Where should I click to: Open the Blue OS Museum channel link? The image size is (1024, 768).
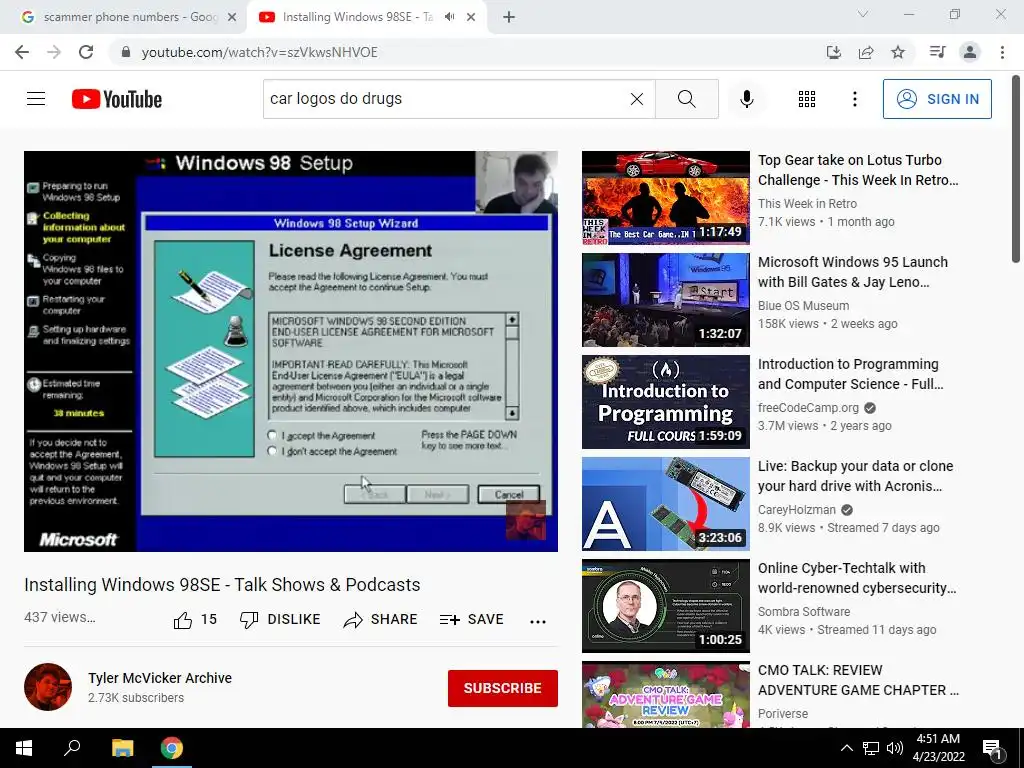803,306
